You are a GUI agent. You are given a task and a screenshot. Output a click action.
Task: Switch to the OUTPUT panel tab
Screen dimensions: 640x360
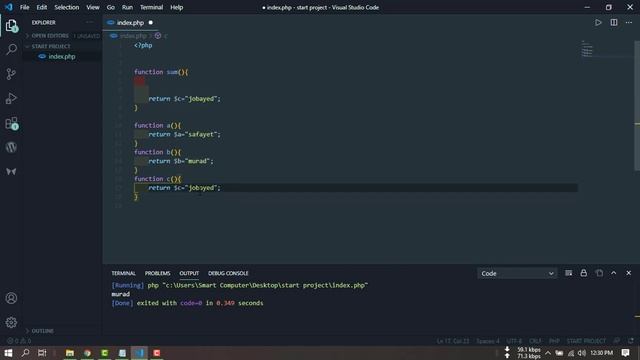click(x=189, y=273)
